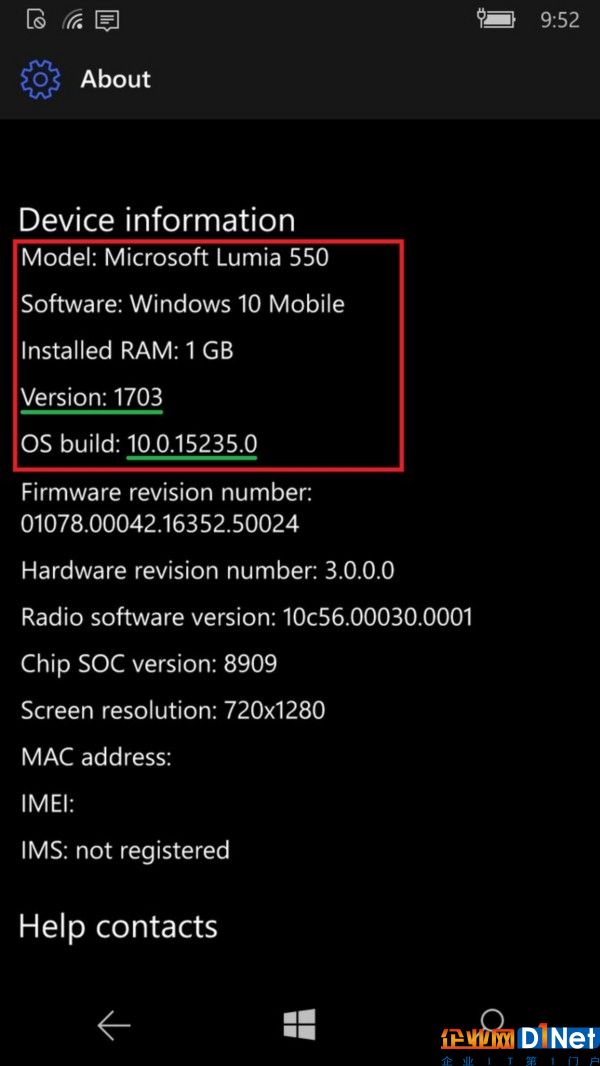This screenshot has width=600, height=1066.
Task: Tap the About page title
Action: tap(116, 79)
